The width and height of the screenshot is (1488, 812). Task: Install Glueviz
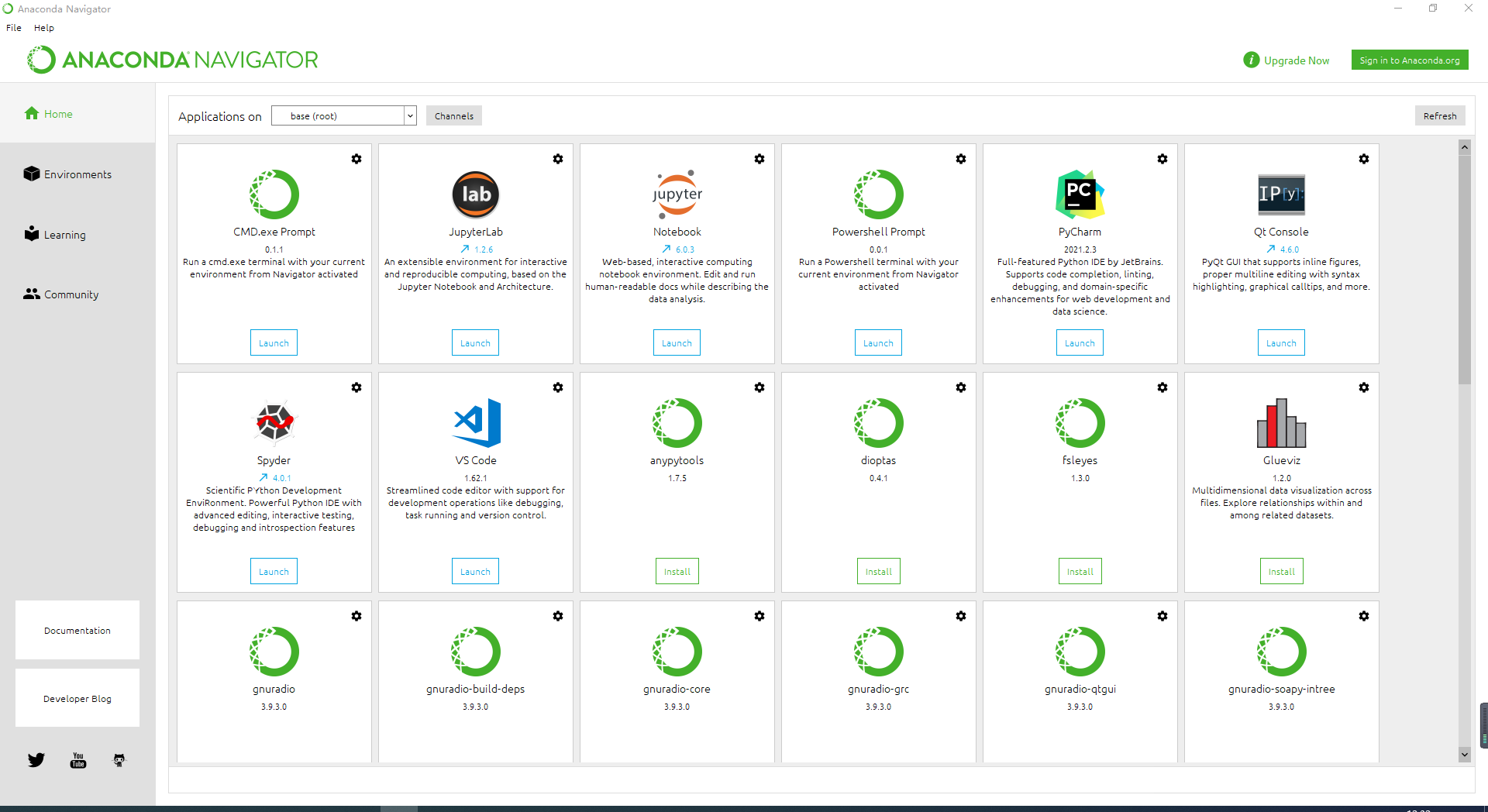[1282, 572]
